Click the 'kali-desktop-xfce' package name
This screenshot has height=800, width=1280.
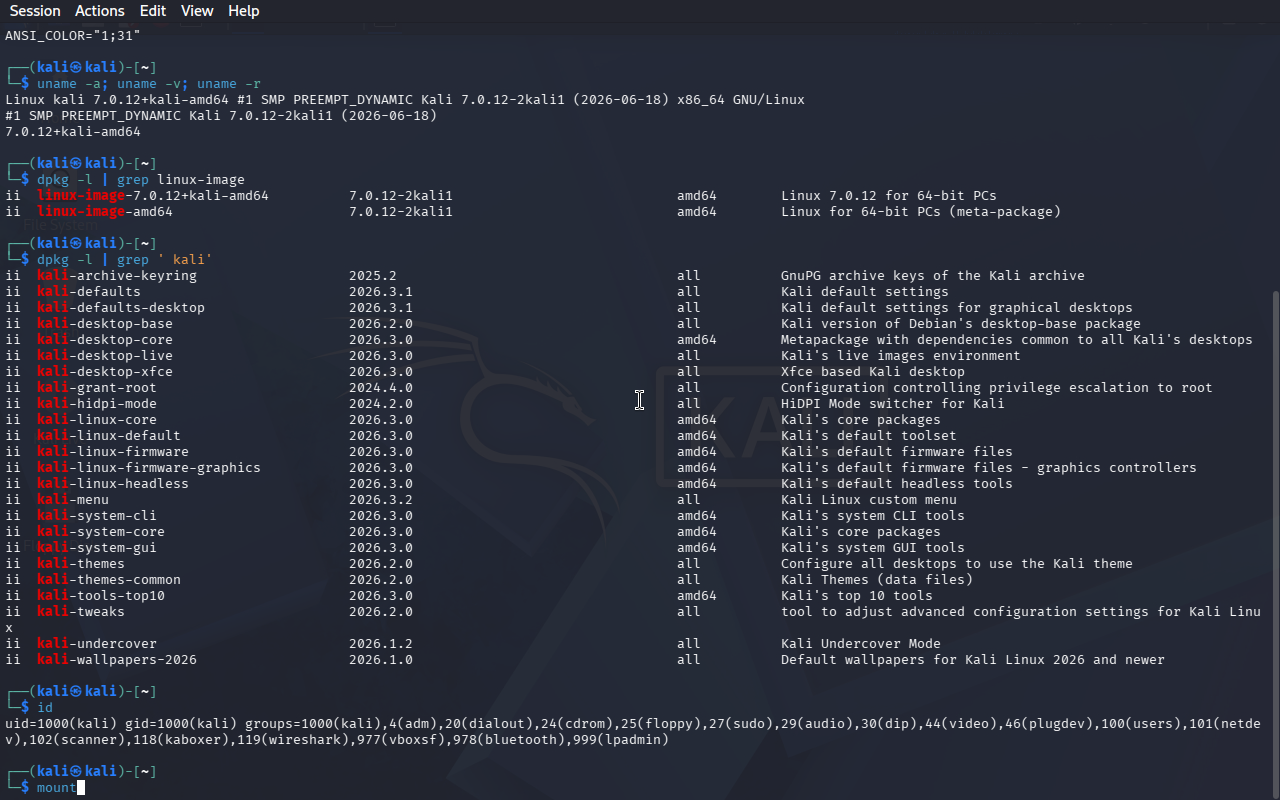click(x=105, y=372)
